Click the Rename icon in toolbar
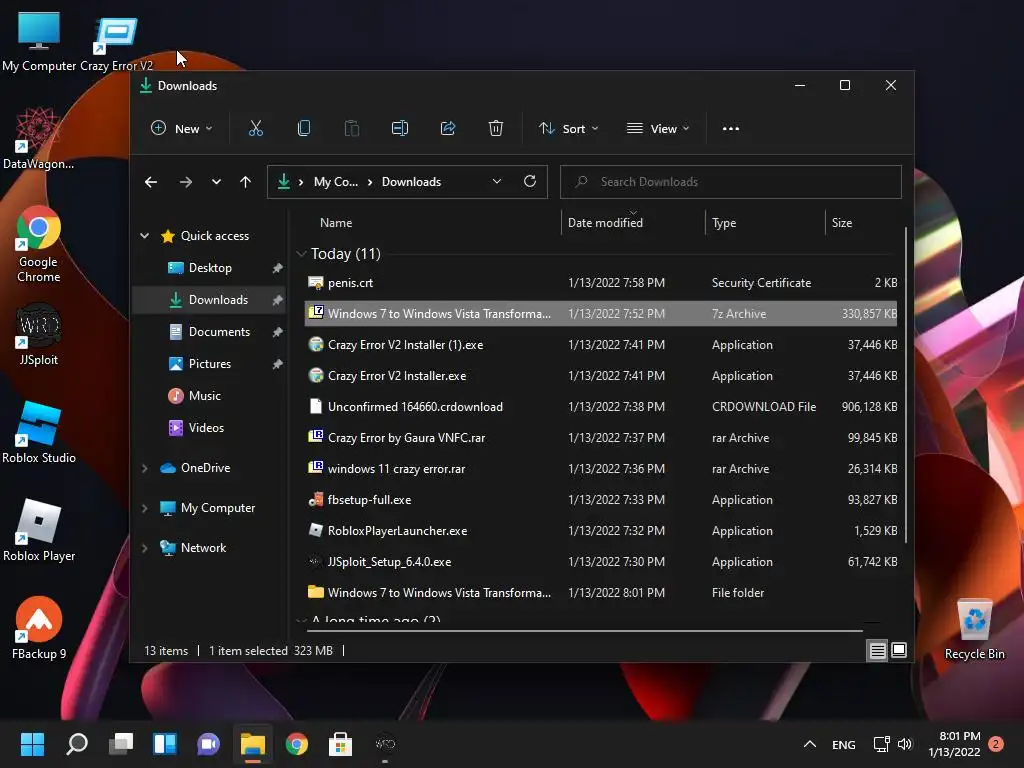 400,129
